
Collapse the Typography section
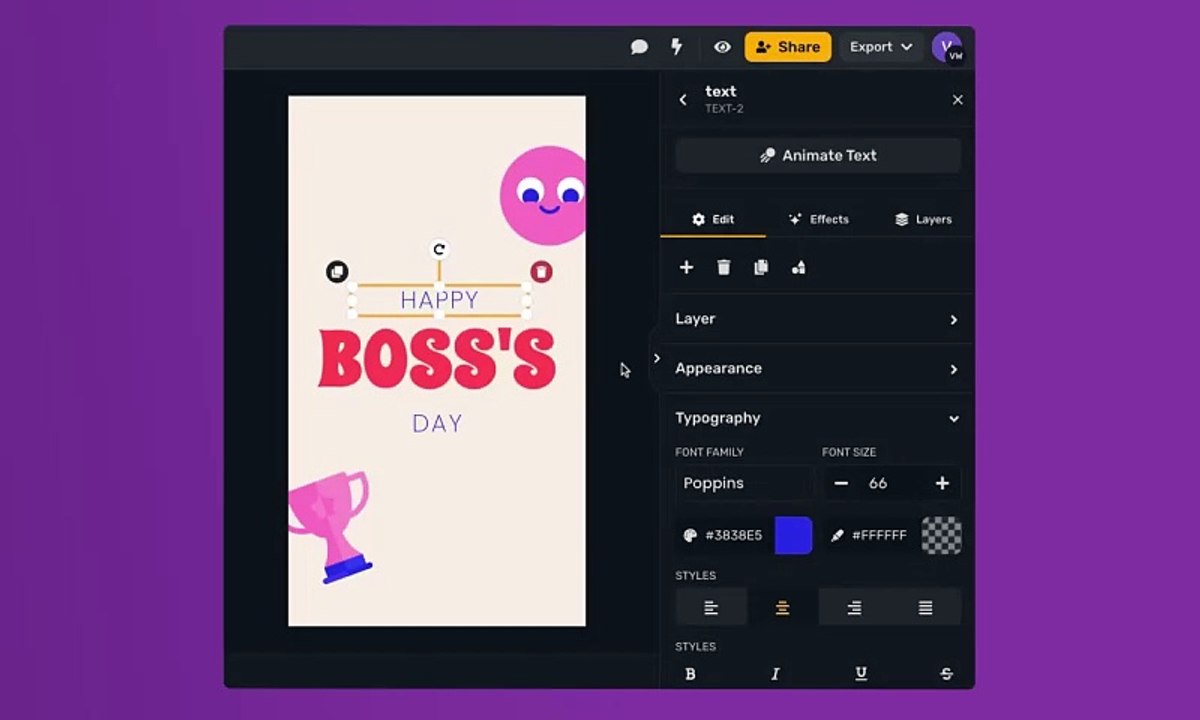click(817, 418)
